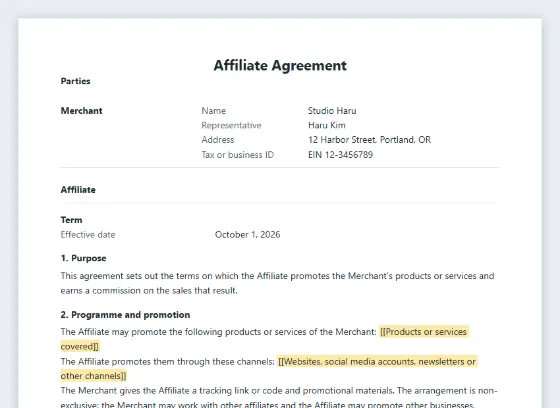The image size is (560, 408).
Task: Click the Term heading
Action: (71, 220)
